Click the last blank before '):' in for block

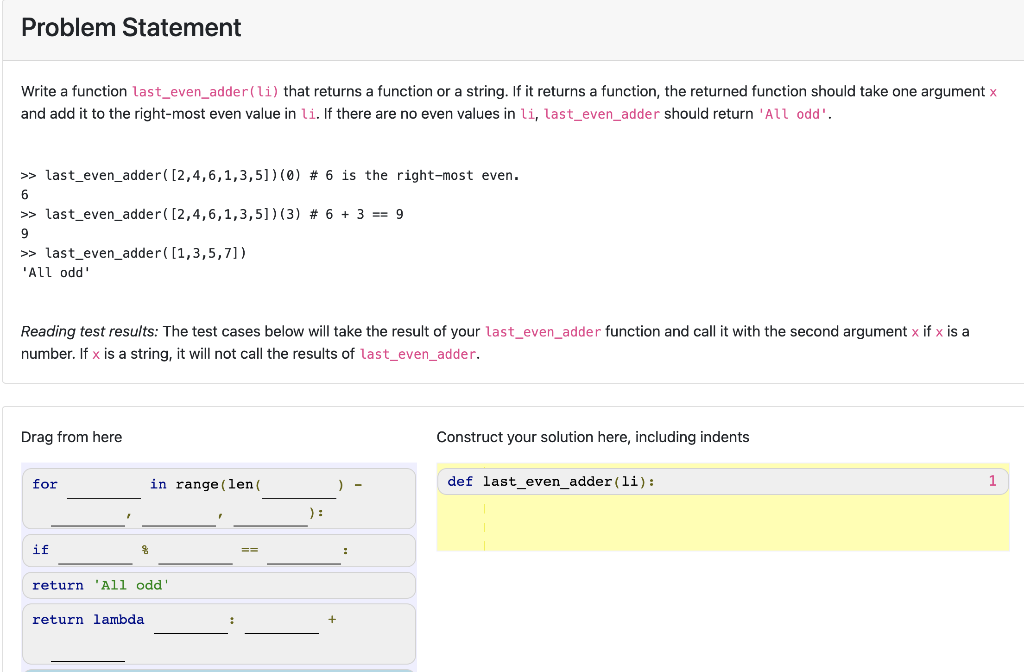[270, 515]
